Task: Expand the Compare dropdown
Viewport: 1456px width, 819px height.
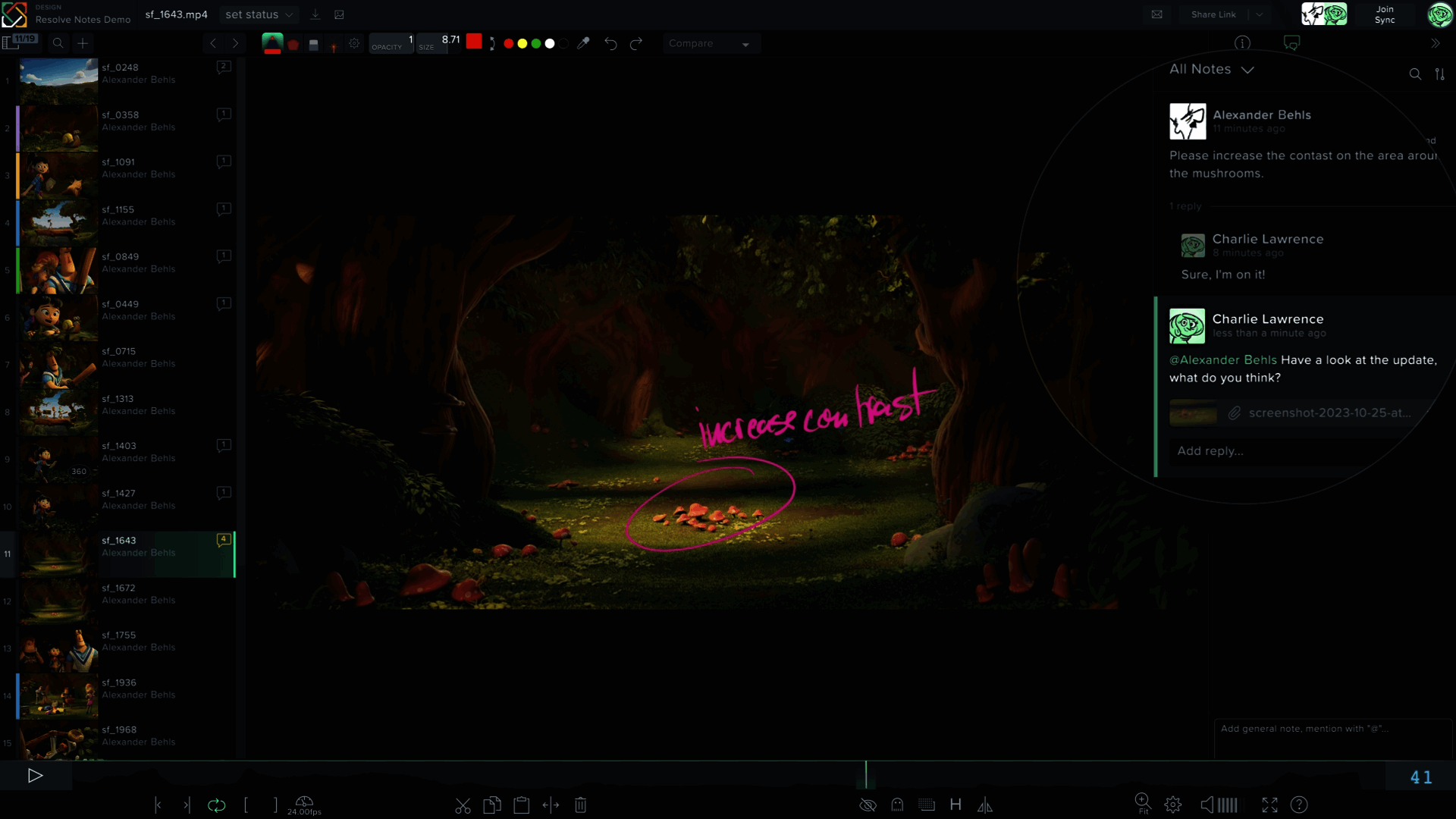Action: (x=709, y=44)
